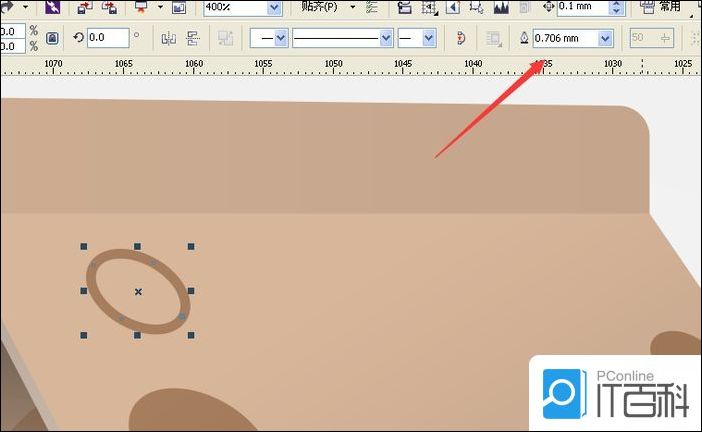Click the outline pen nib icon
This screenshot has width=702, height=432.
click(x=524, y=38)
